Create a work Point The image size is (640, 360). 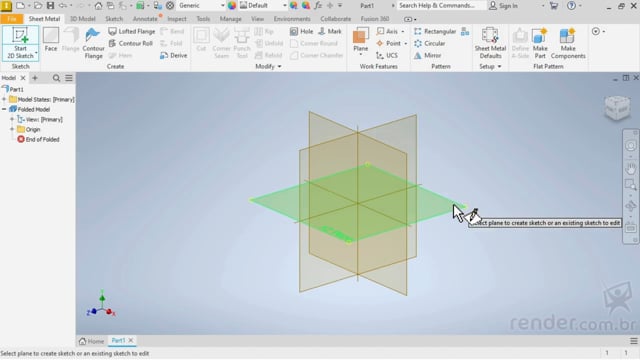click(x=389, y=43)
